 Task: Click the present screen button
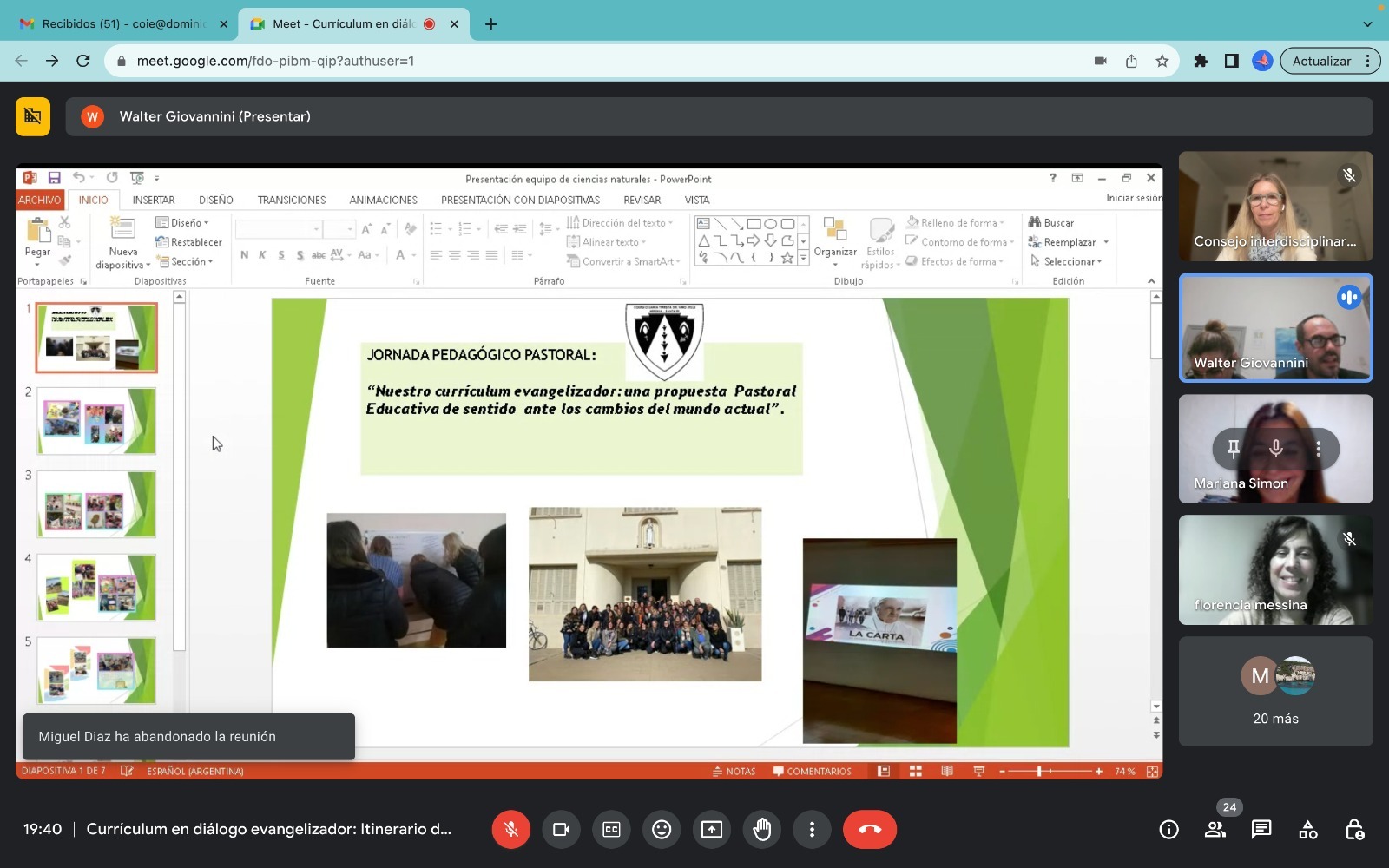pos(712,829)
